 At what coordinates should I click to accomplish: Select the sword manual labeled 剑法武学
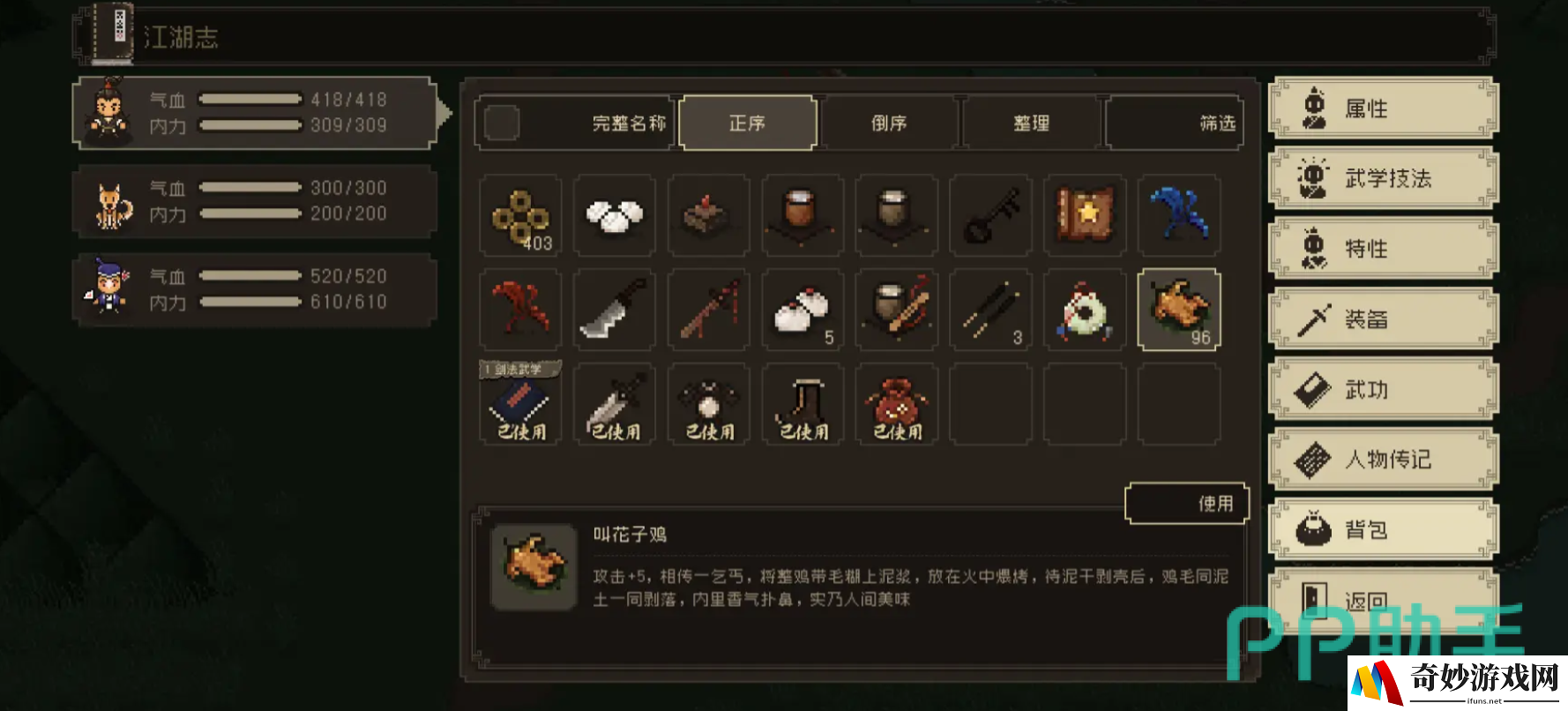(x=520, y=404)
